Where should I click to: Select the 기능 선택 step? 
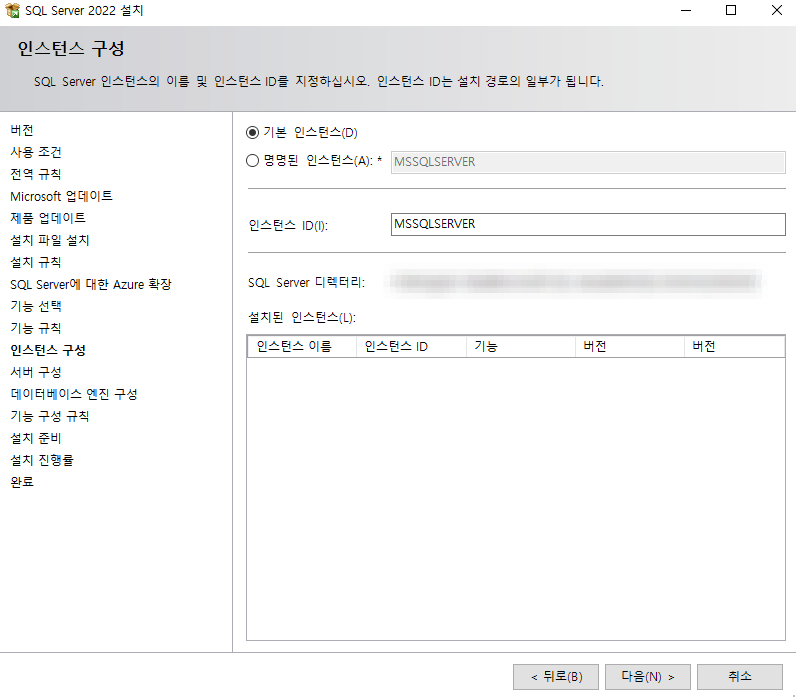tap(36, 306)
